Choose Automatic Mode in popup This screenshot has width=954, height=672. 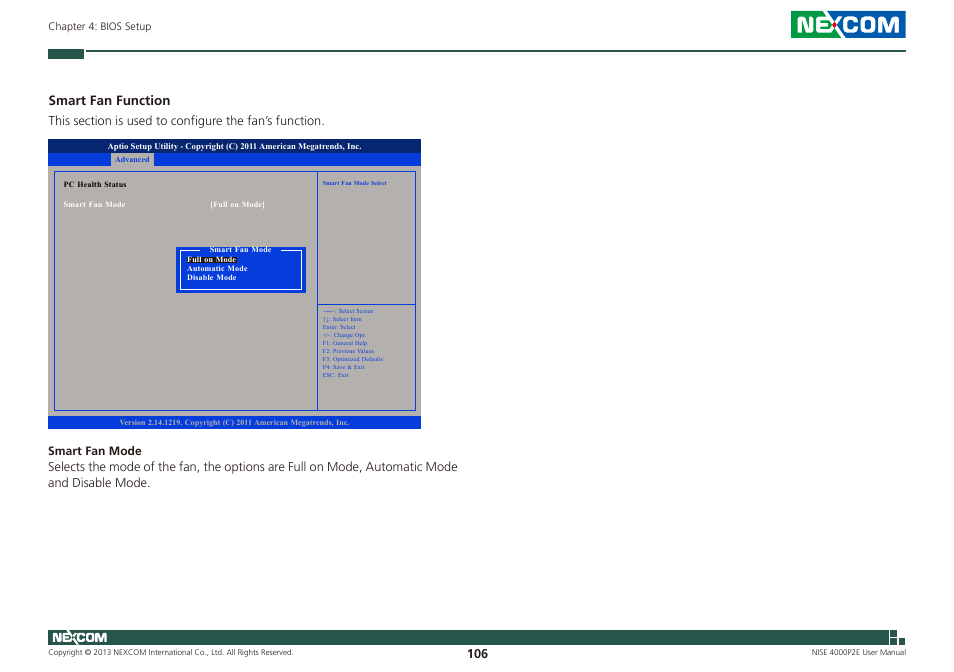coord(217,268)
